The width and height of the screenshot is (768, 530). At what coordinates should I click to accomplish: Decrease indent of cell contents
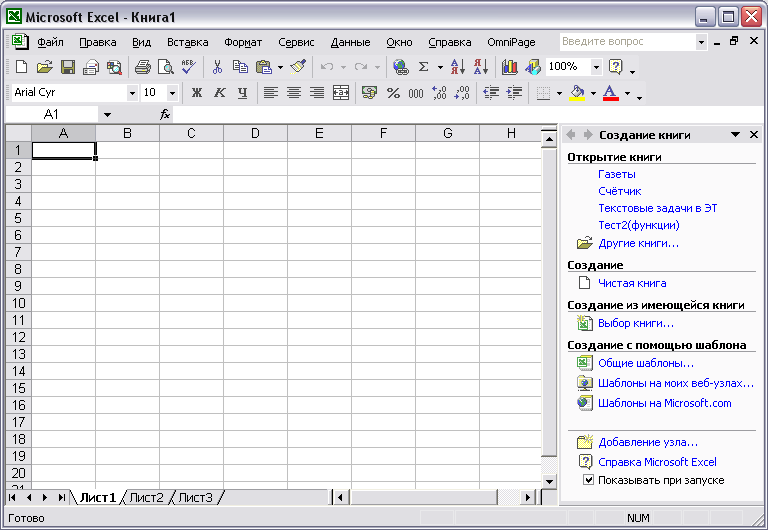pos(491,92)
